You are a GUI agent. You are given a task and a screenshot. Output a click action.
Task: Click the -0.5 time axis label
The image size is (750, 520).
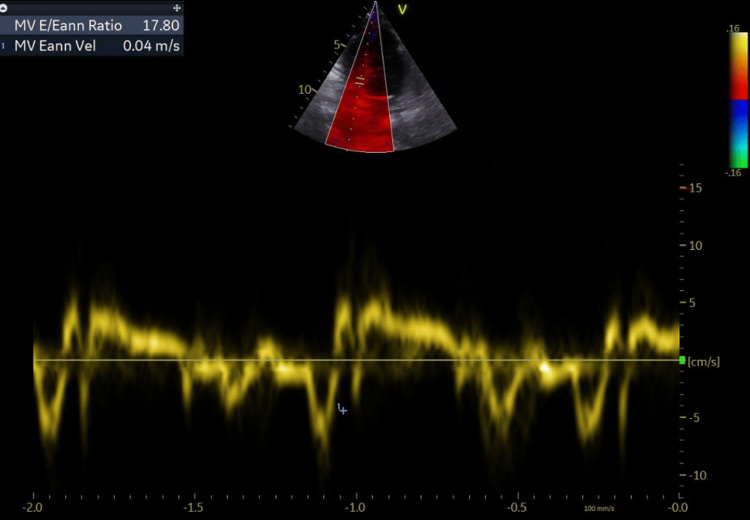(518, 508)
